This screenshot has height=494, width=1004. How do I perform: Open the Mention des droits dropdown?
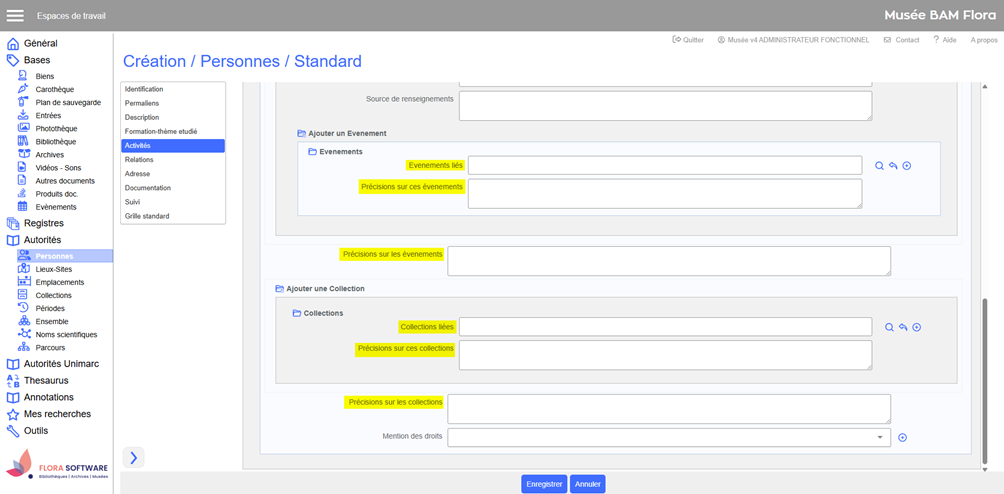click(880, 438)
